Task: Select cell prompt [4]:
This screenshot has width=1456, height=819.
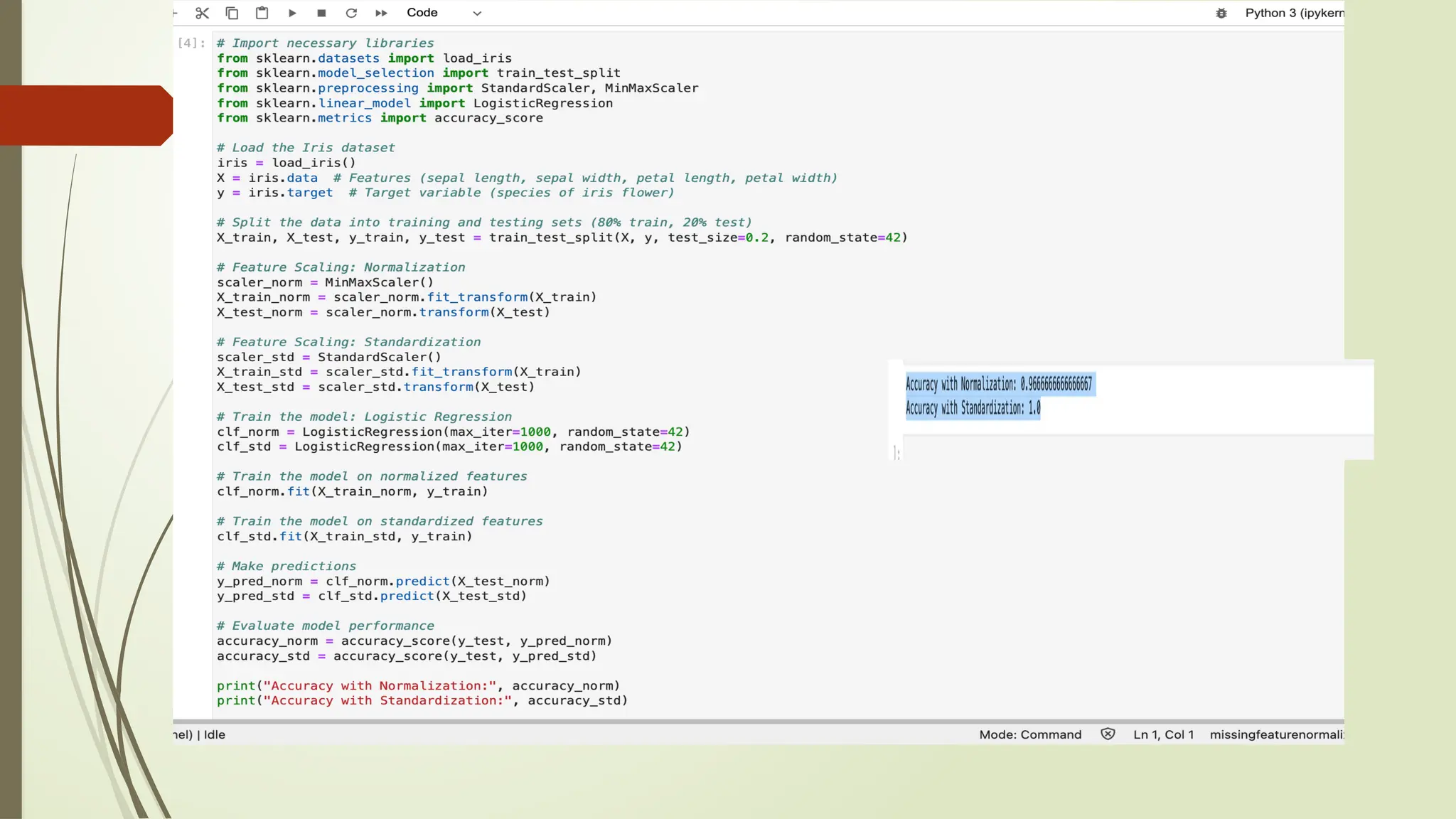Action: point(191,43)
